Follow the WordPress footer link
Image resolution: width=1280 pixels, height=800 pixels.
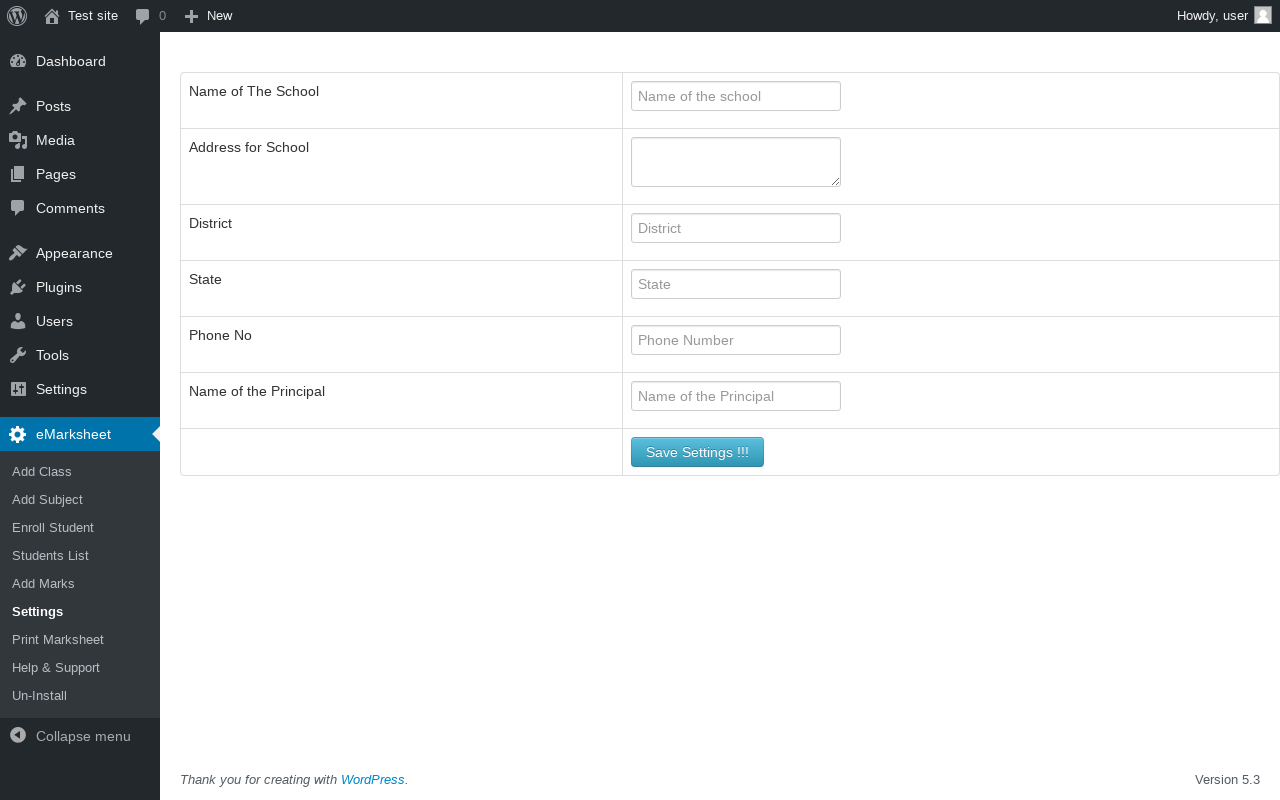372,779
